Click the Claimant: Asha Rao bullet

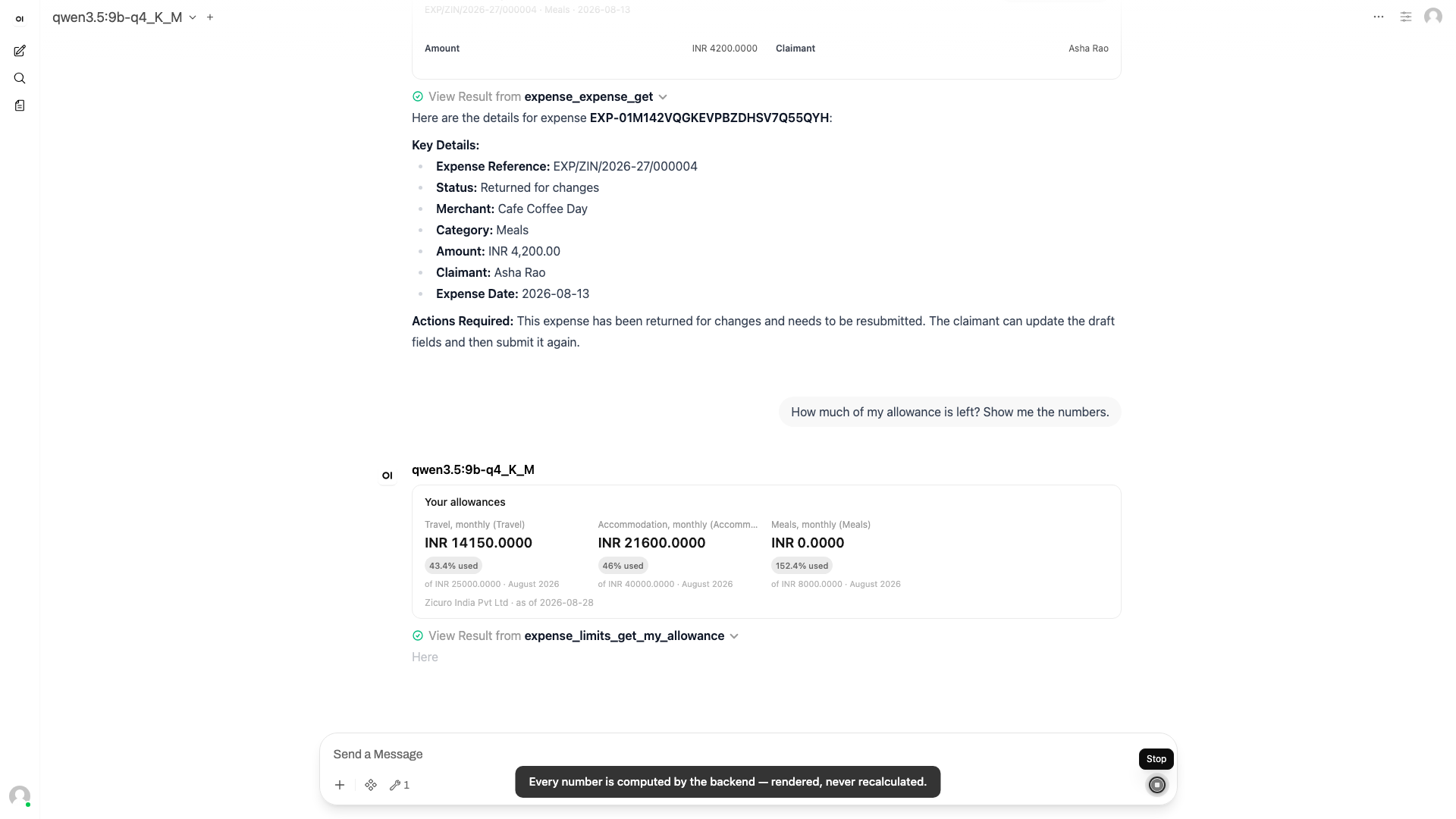click(x=491, y=272)
